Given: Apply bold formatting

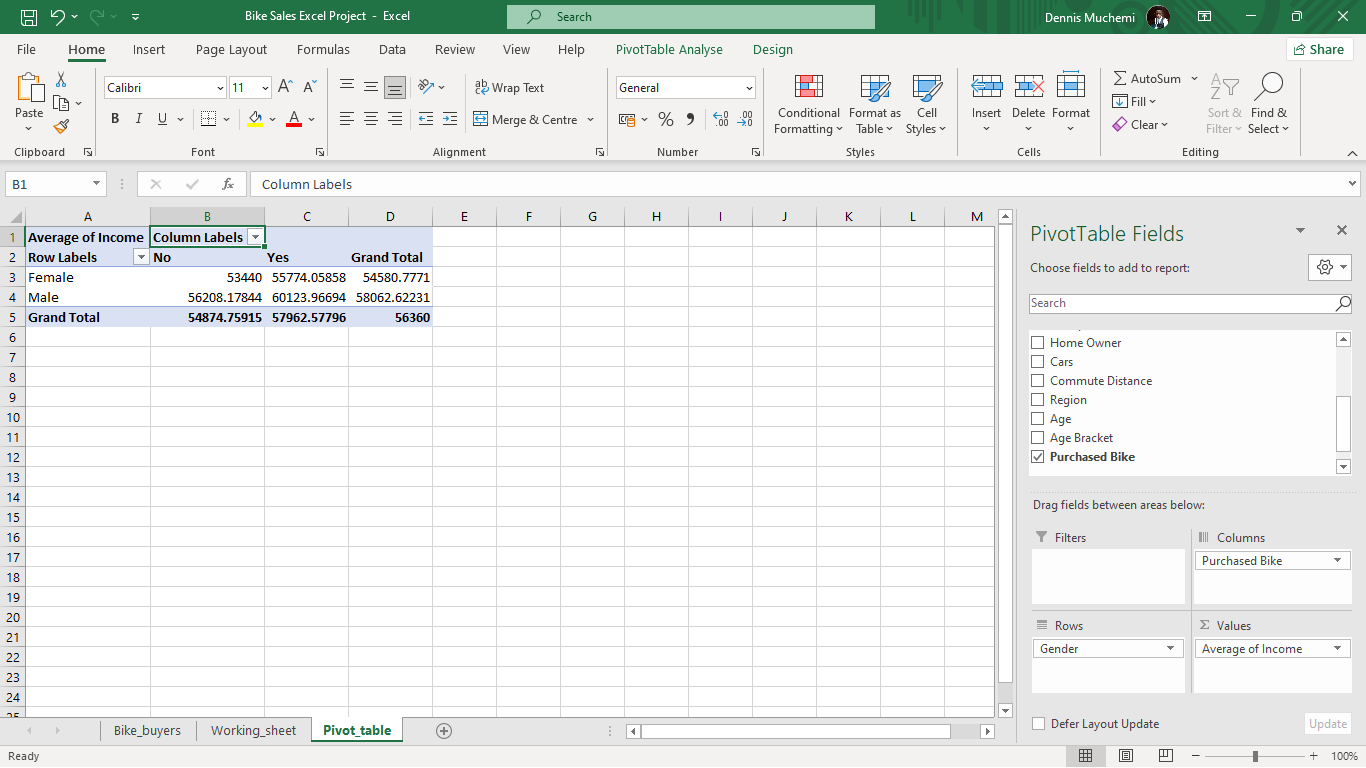Looking at the screenshot, I should coord(115,119).
